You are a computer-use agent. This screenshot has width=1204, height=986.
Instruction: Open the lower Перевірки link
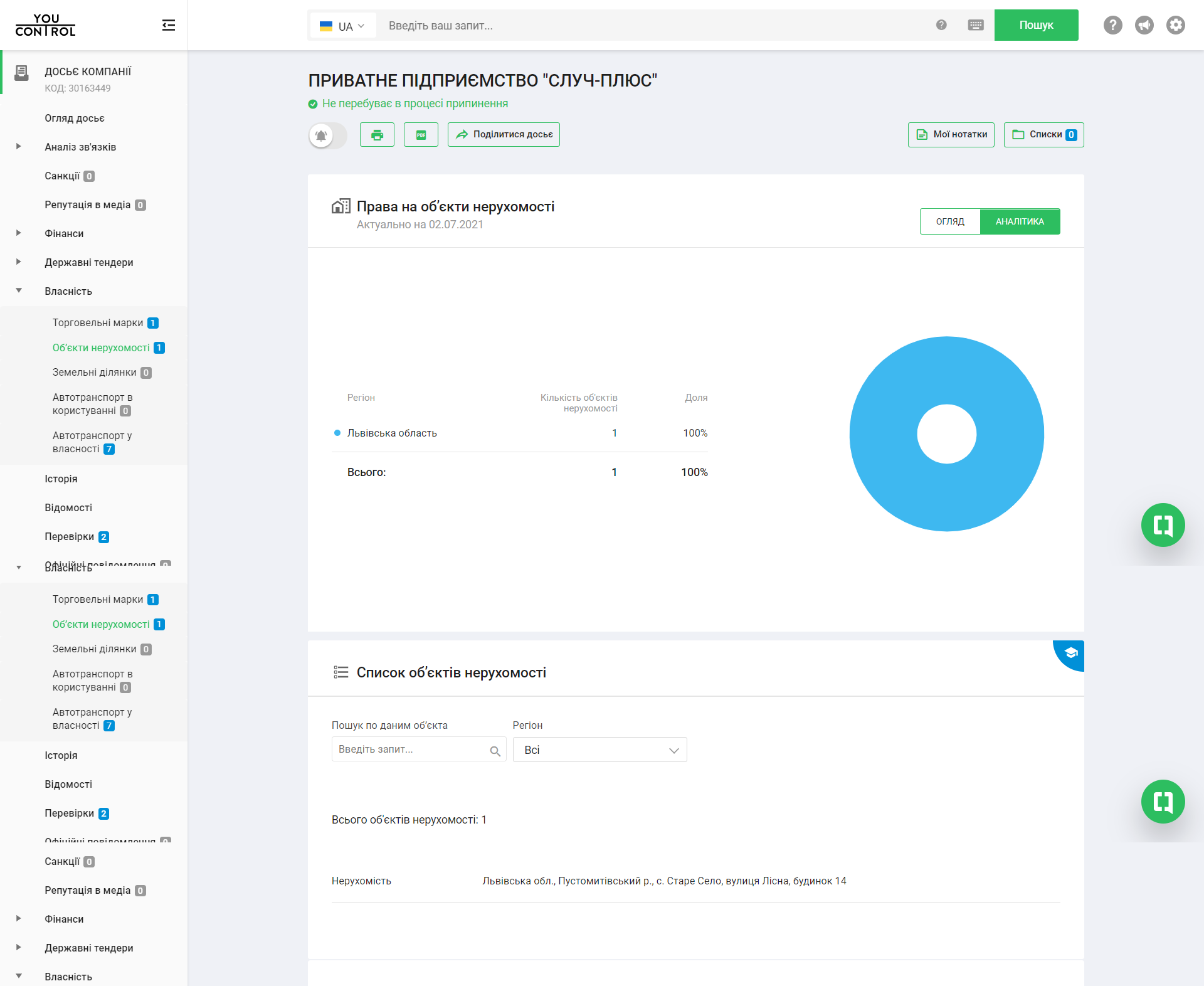77,814
